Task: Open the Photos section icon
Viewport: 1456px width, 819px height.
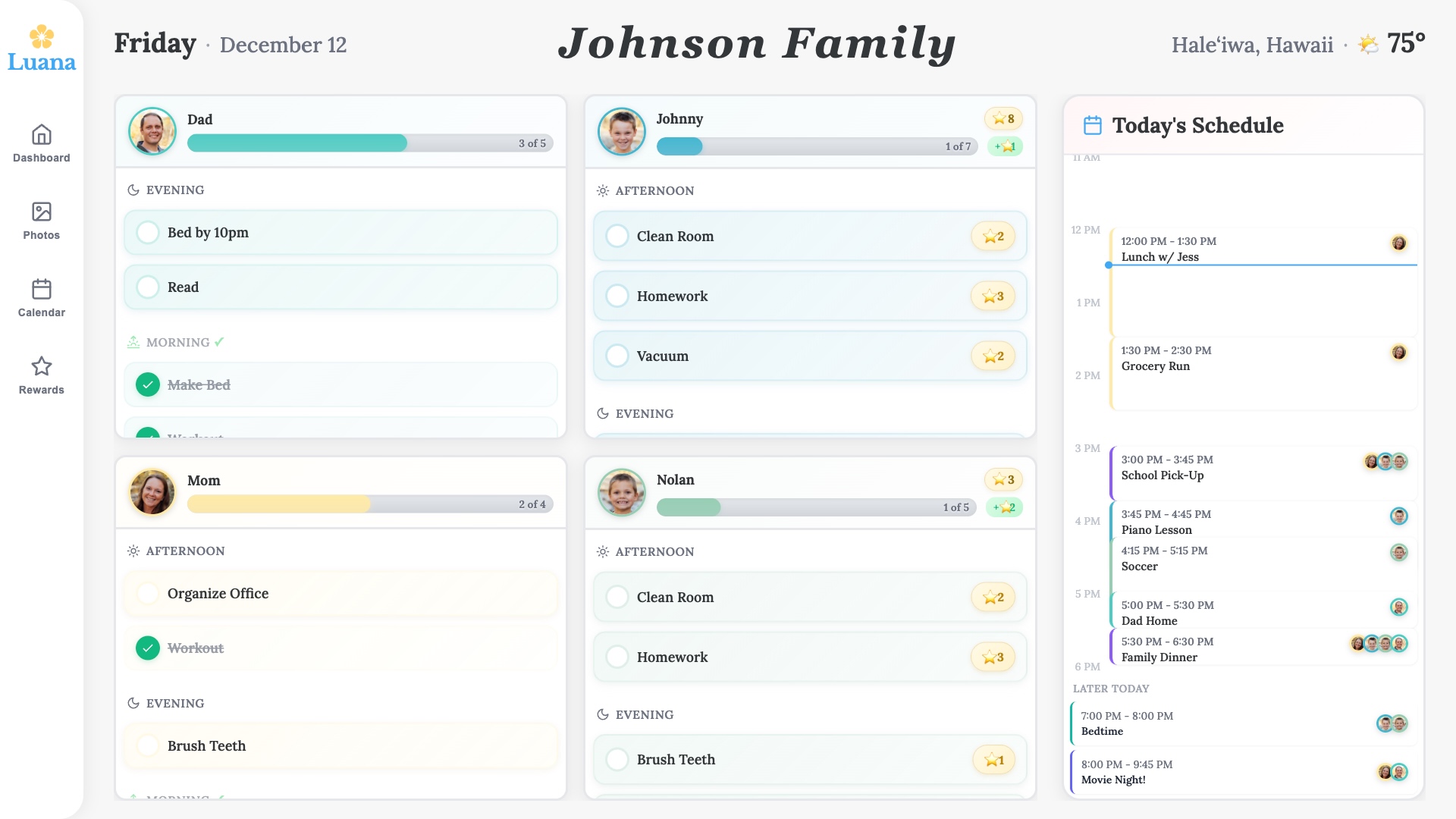Action: (41, 212)
